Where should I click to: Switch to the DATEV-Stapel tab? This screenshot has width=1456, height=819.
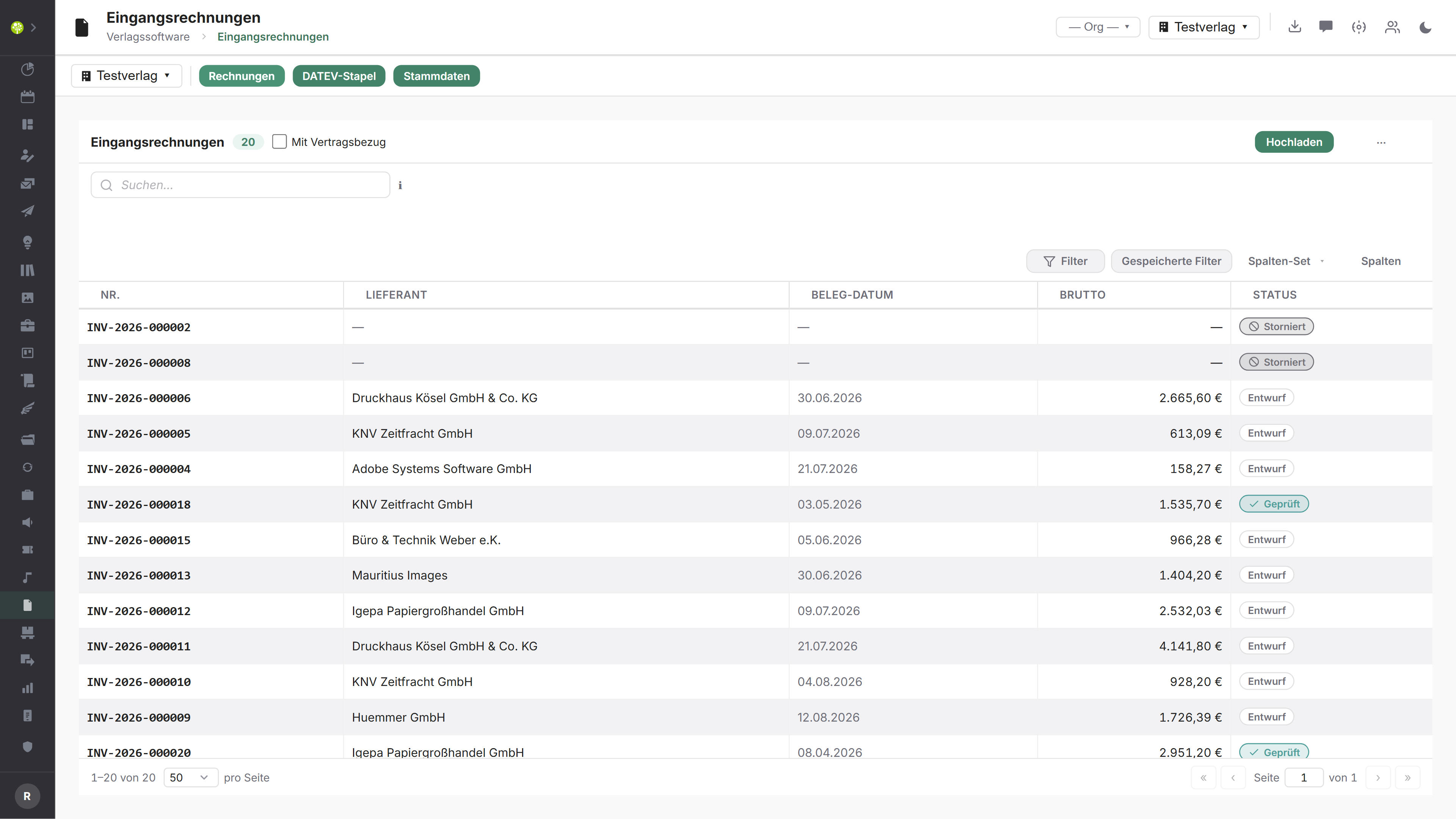(339, 76)
